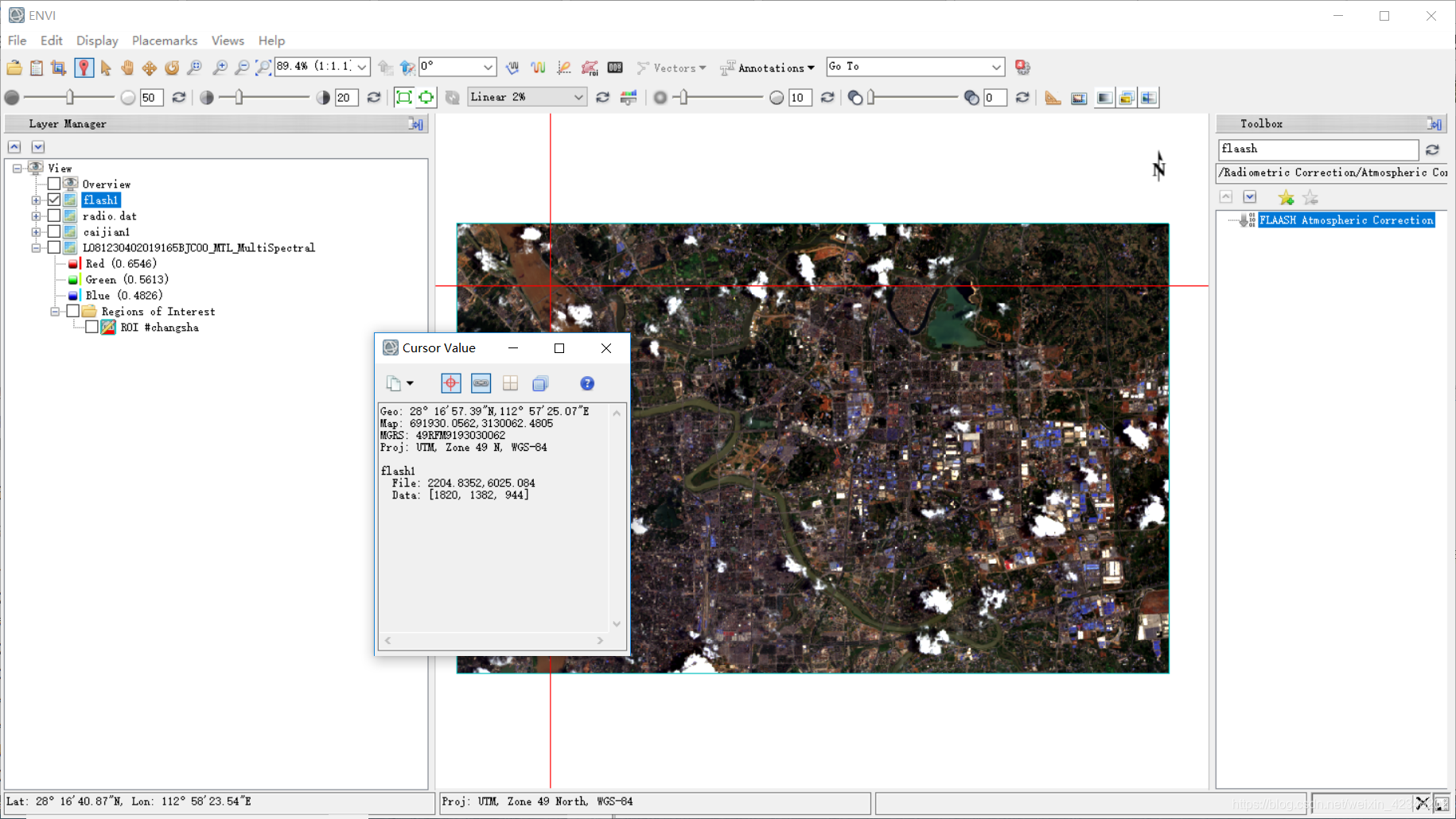Show the radio.dat layer
1456x819 pixels.
54,215
